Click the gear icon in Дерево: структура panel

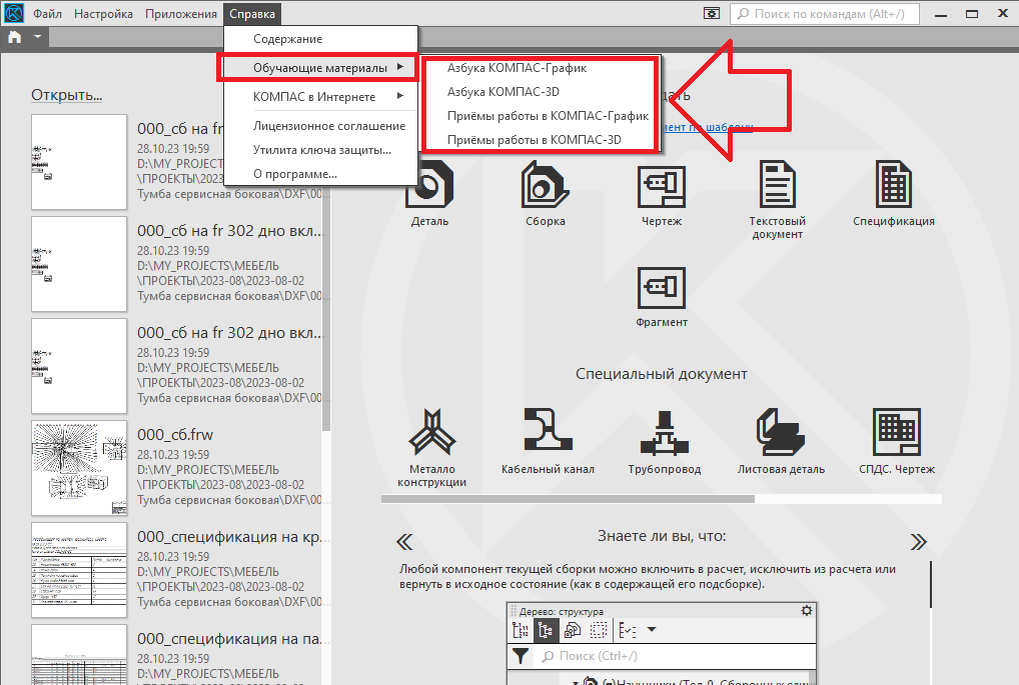pos(806,610)
